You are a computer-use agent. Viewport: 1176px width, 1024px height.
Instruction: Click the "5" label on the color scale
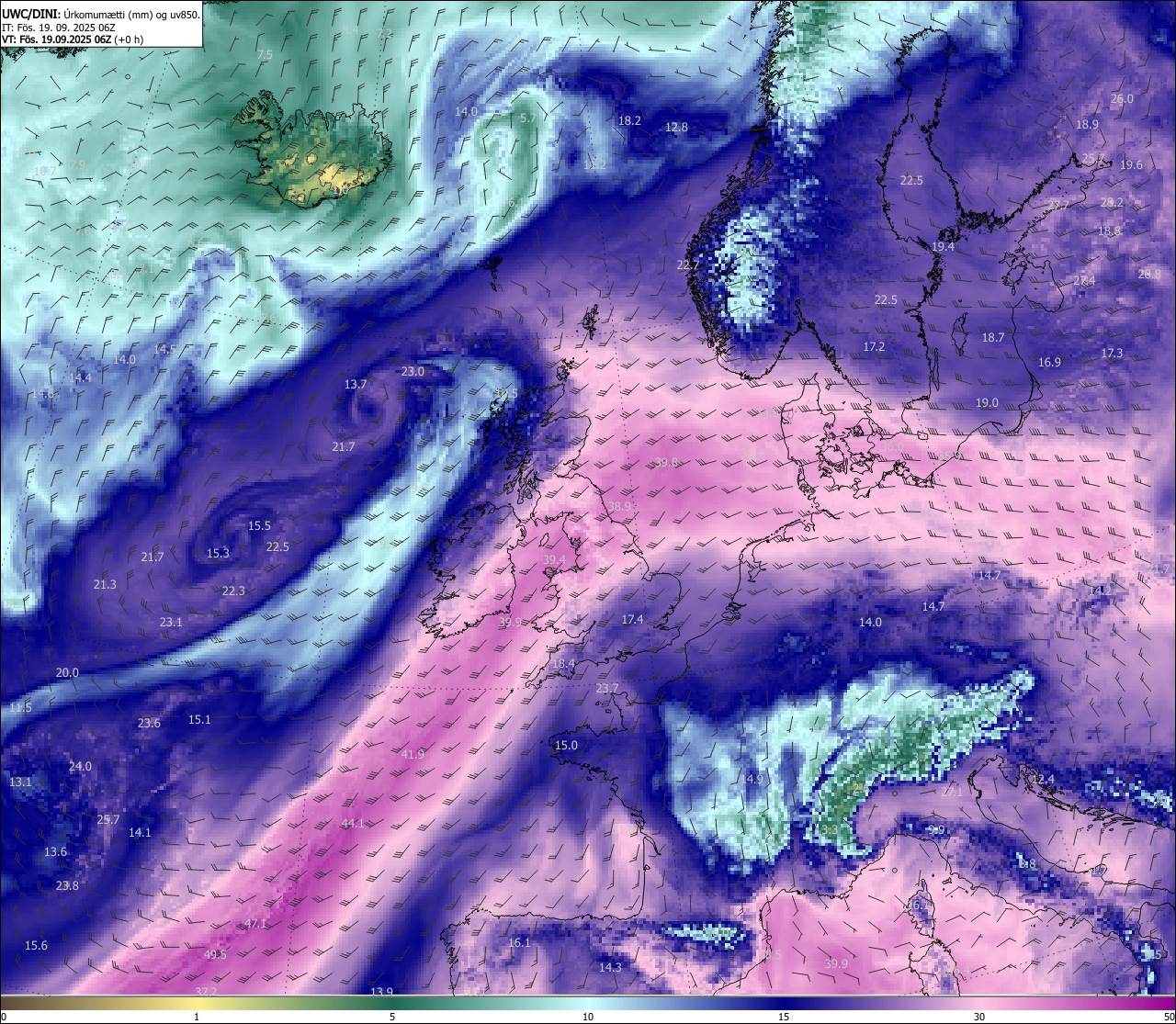[392, 1017]
